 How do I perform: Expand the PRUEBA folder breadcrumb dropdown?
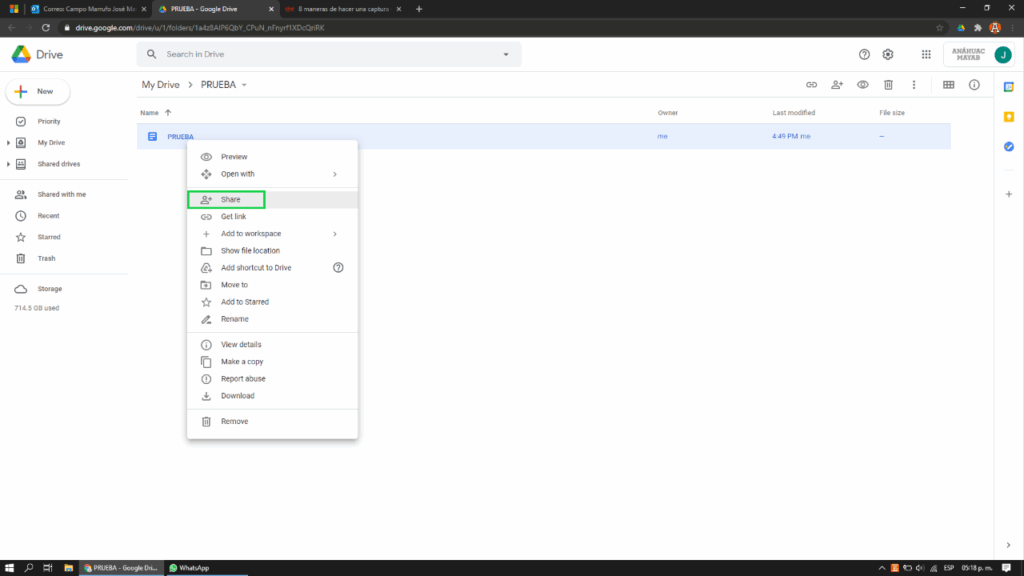244,85
